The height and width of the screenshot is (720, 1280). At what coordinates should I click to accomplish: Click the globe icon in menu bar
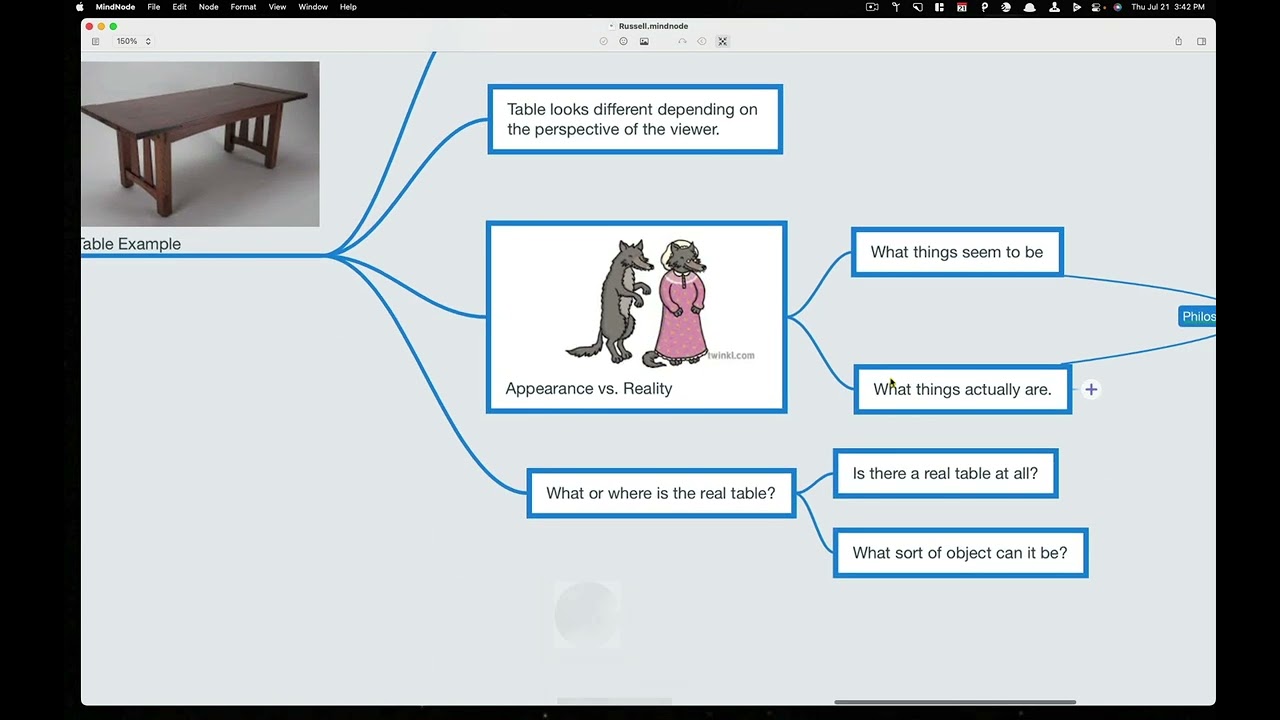click(x=1006, y=7)
